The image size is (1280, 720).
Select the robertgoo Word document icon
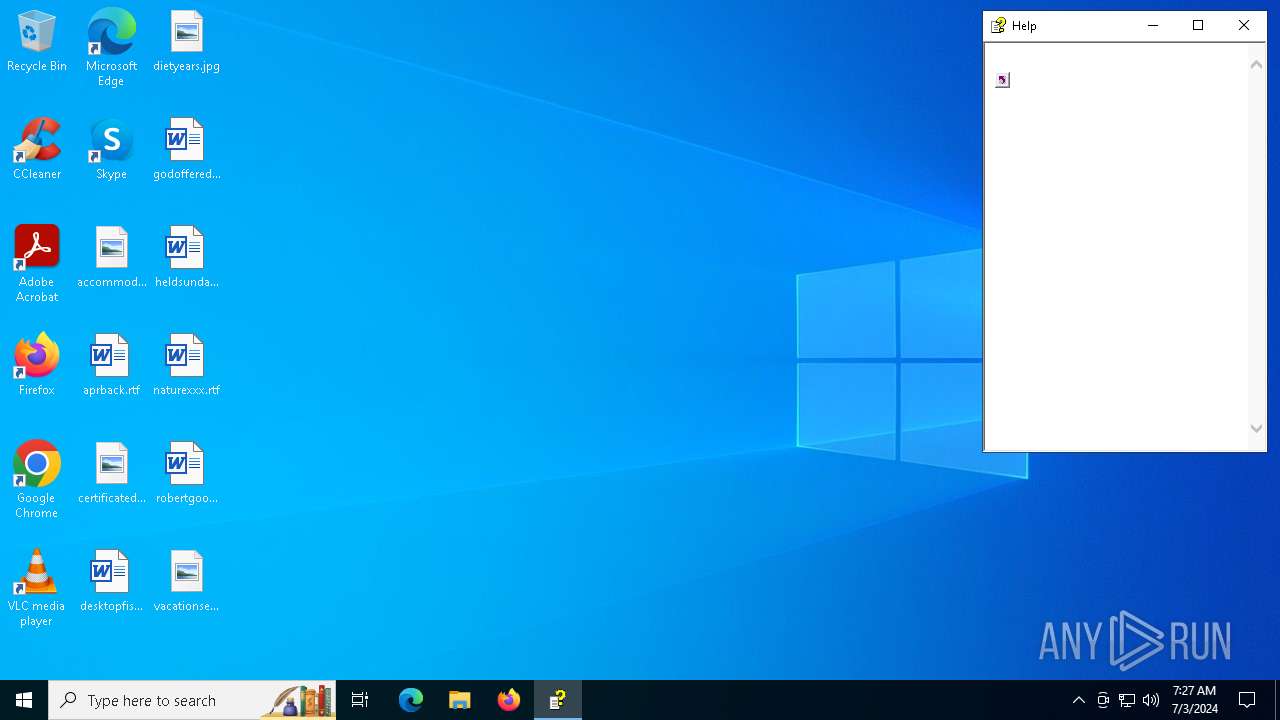tap(186, 474)
